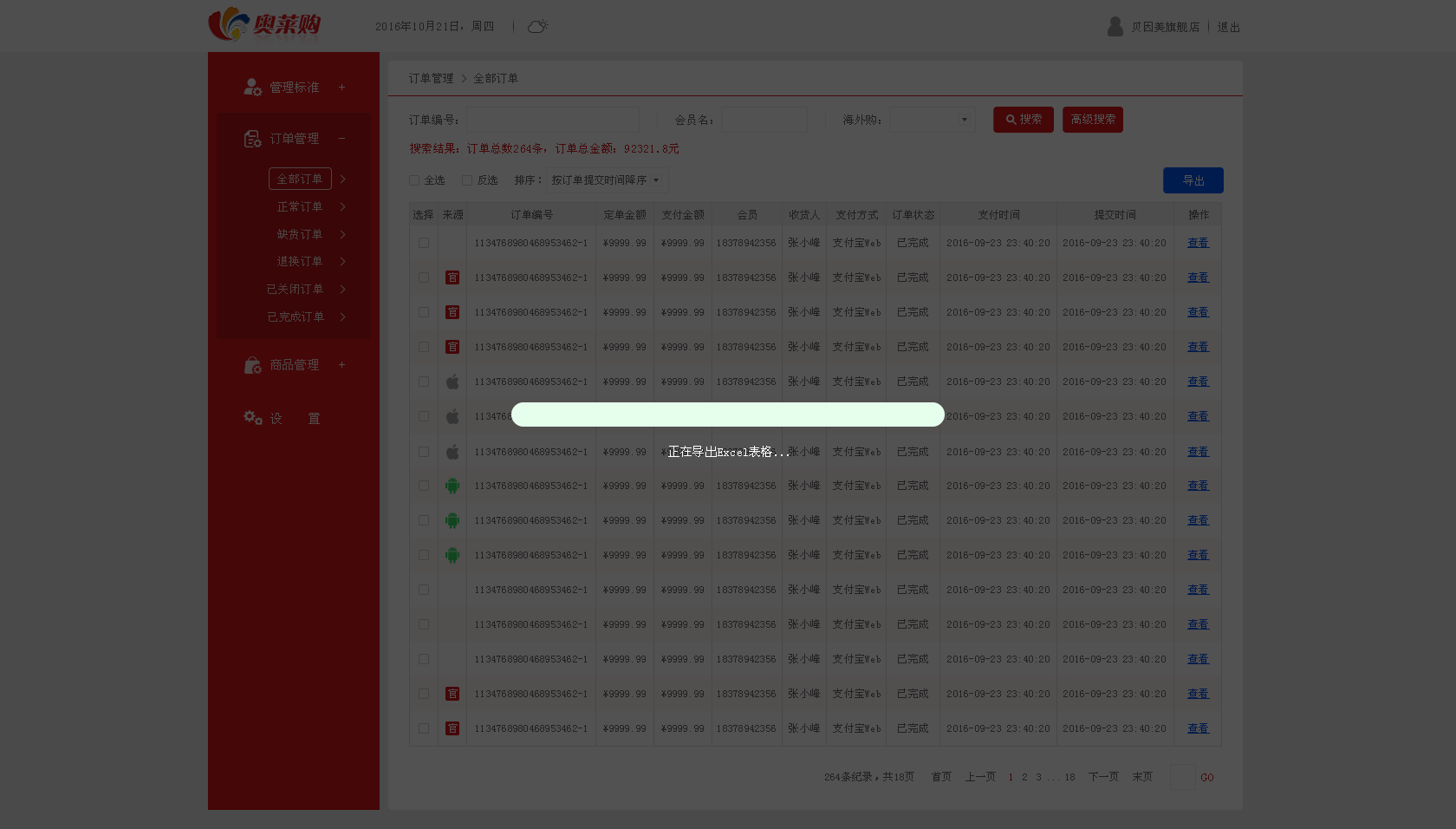This screenshot has height=829, width=1456.
Task: Go to 末页 in pagination
Action: point(1142,777)
